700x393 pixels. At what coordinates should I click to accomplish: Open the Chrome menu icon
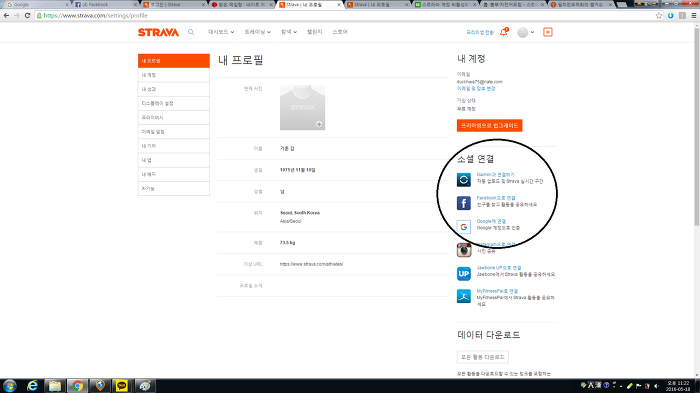[694, 15]
